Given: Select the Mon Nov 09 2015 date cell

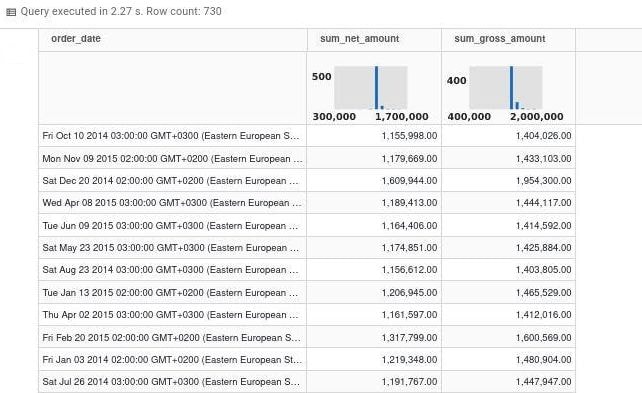Looking at the screenshot, I should click(x=173, y=158).
